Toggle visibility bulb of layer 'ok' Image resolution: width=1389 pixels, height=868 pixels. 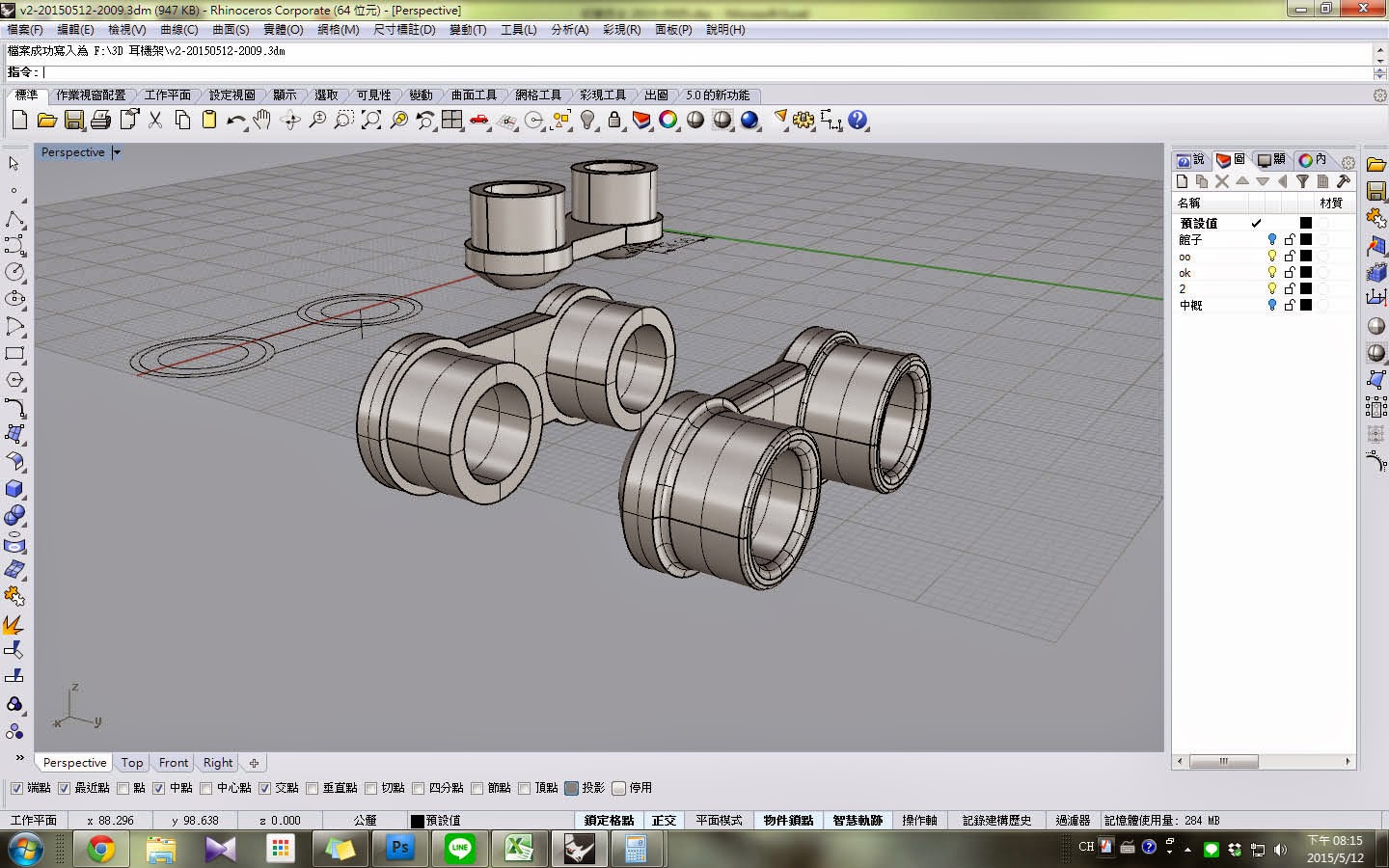pos(1272,273)
